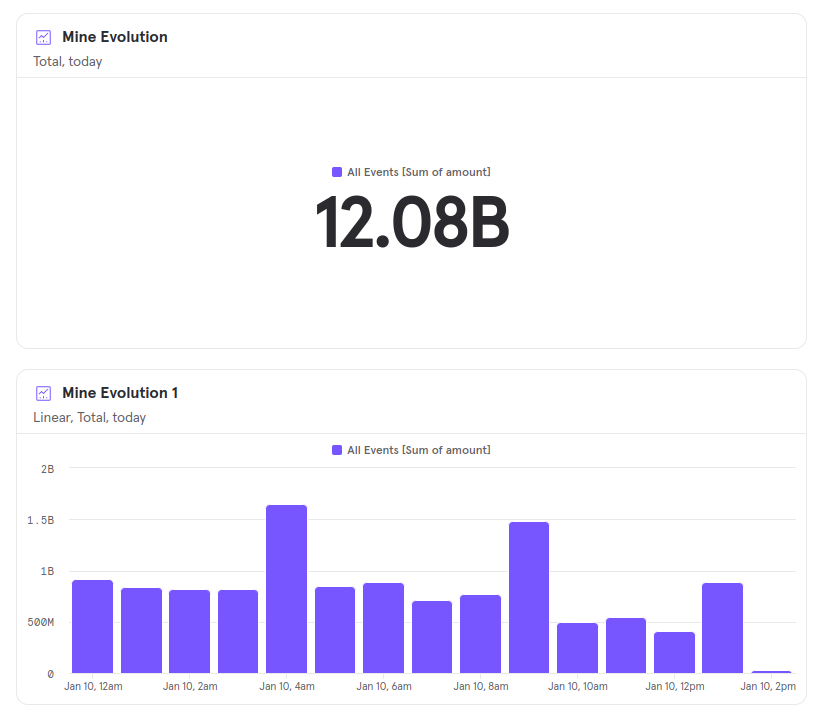
Task: Open the Mine Evolution 1 card title
Action: pyautogui.click(x=120, y=392)
